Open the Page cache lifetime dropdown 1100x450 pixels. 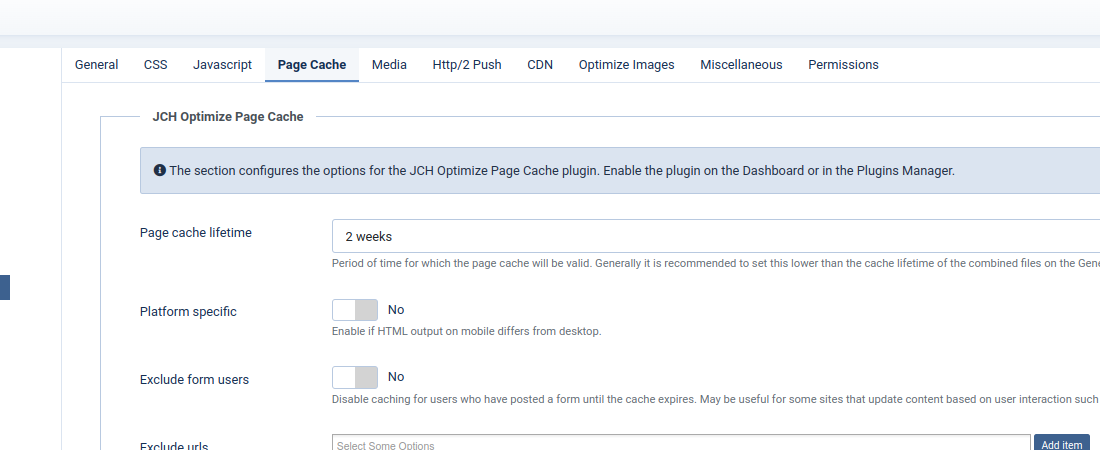716,236
